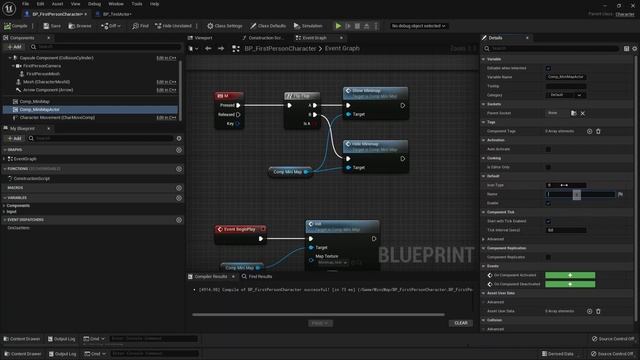Open the Category Default dropdown
640x360 pixels.
(x=566, y=95)
